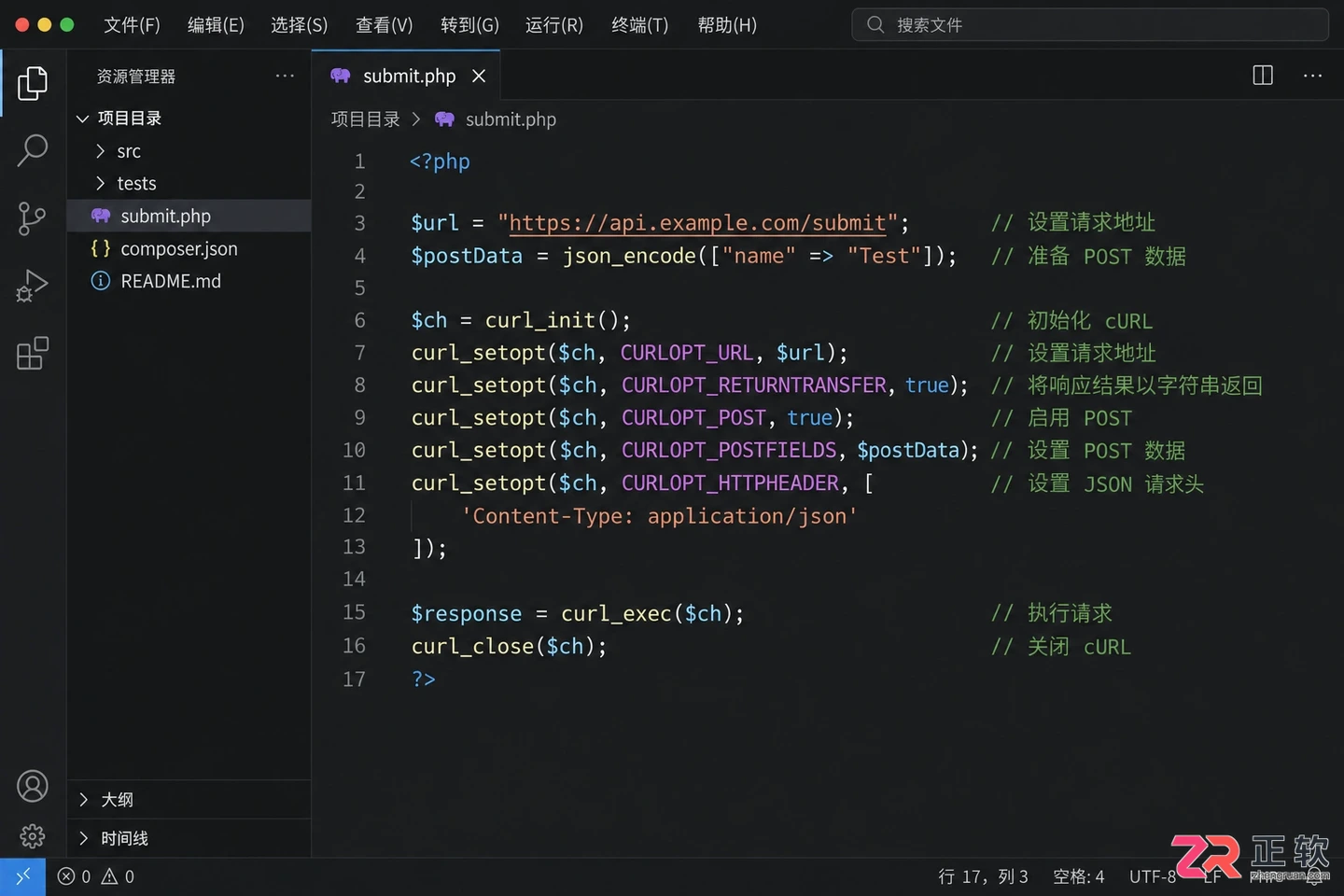
Task: Open README.md in file explorer
Action: click(189, 281)
